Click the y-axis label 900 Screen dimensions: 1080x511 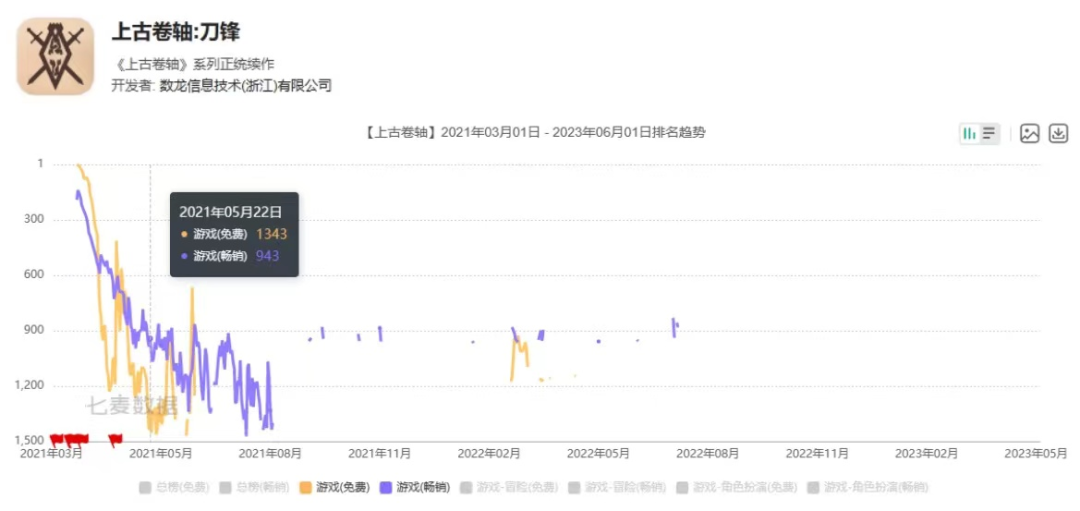(33, 330)
